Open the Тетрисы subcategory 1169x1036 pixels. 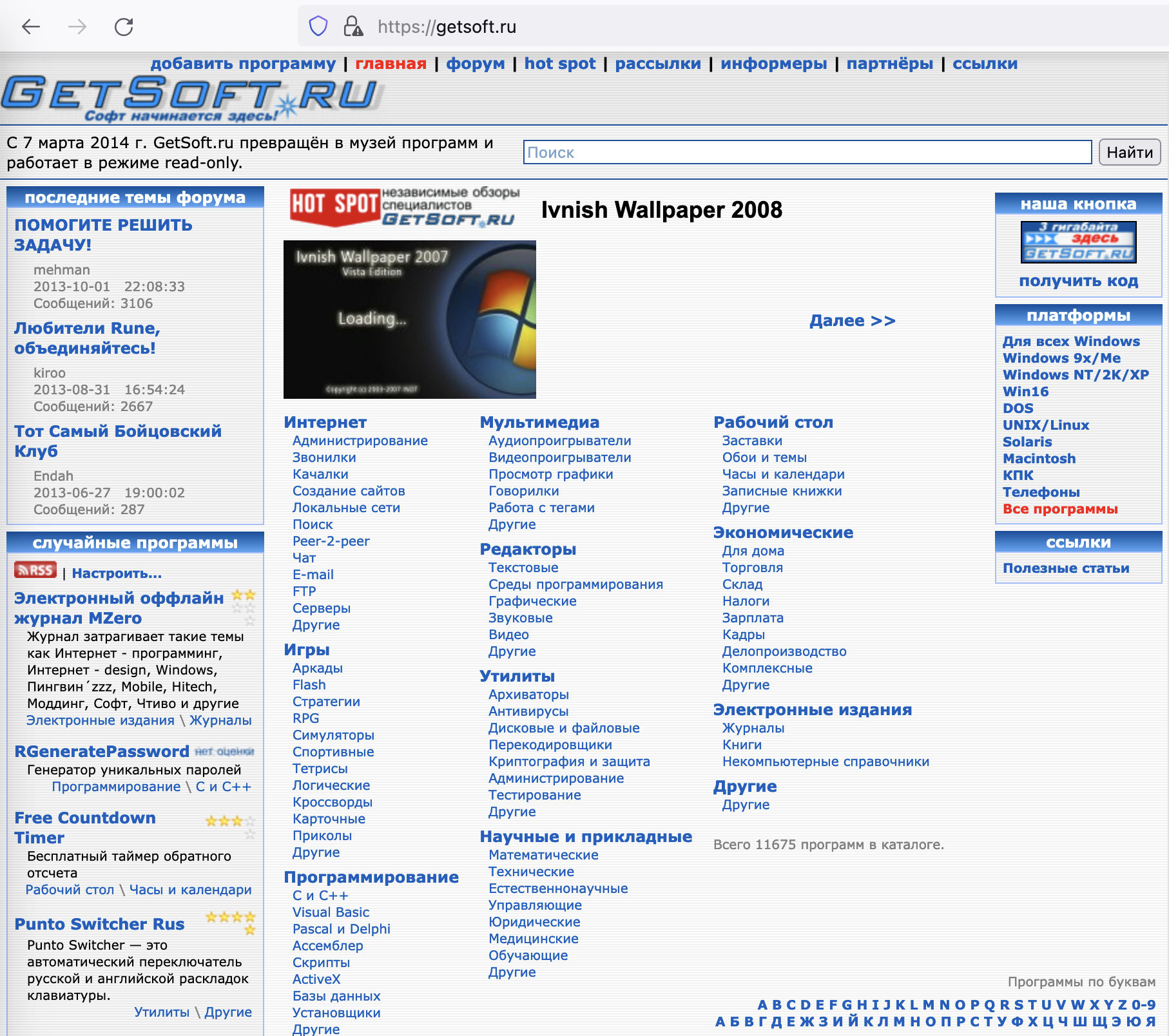320,769
